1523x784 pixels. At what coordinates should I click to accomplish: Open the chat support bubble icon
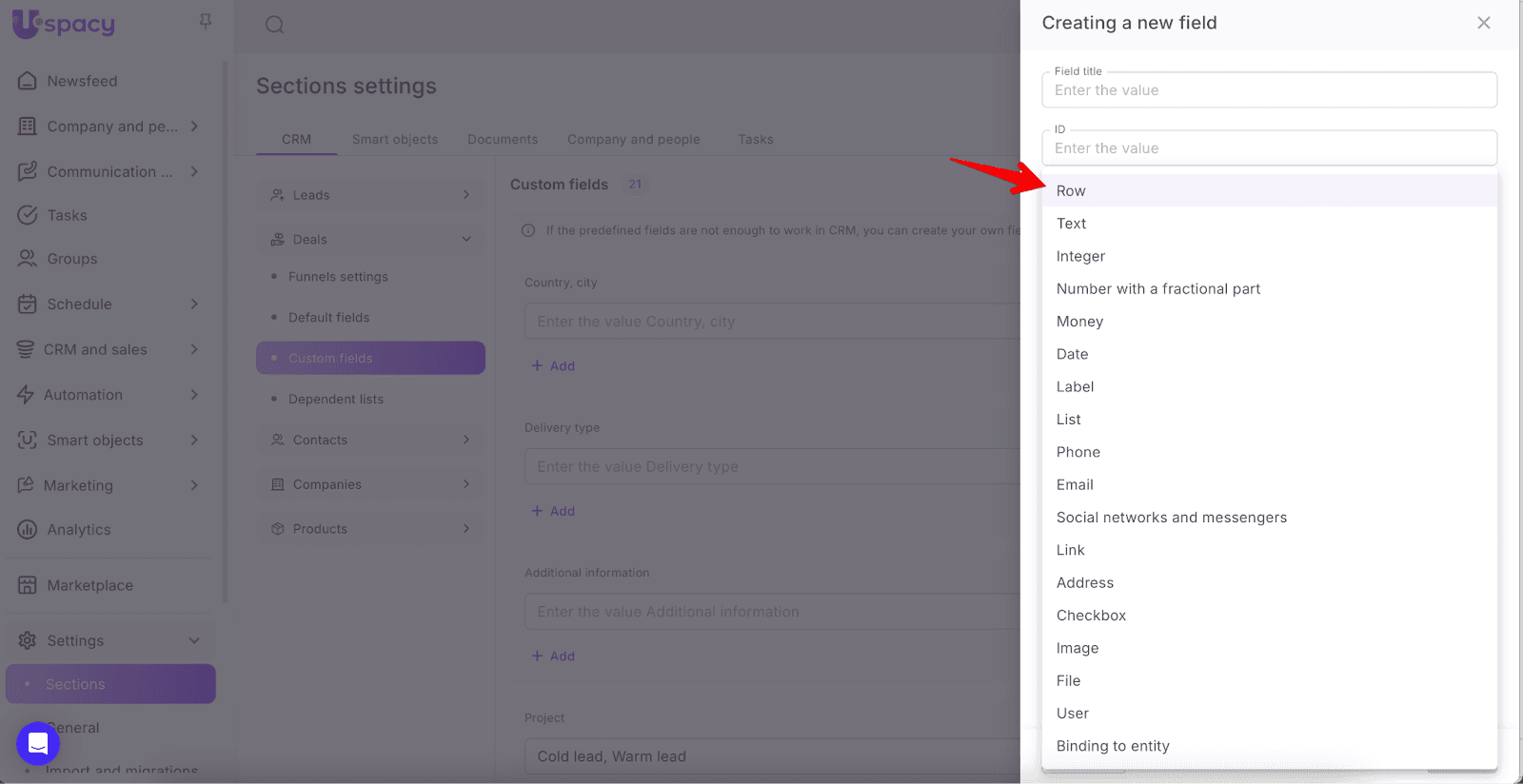click(x=38, y=743)
